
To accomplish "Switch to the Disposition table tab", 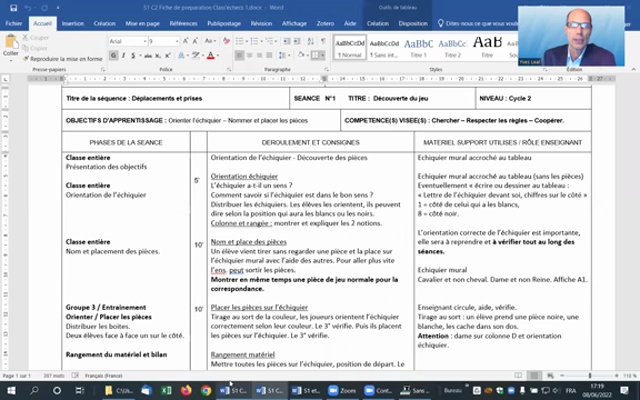I will coord(413,21).
